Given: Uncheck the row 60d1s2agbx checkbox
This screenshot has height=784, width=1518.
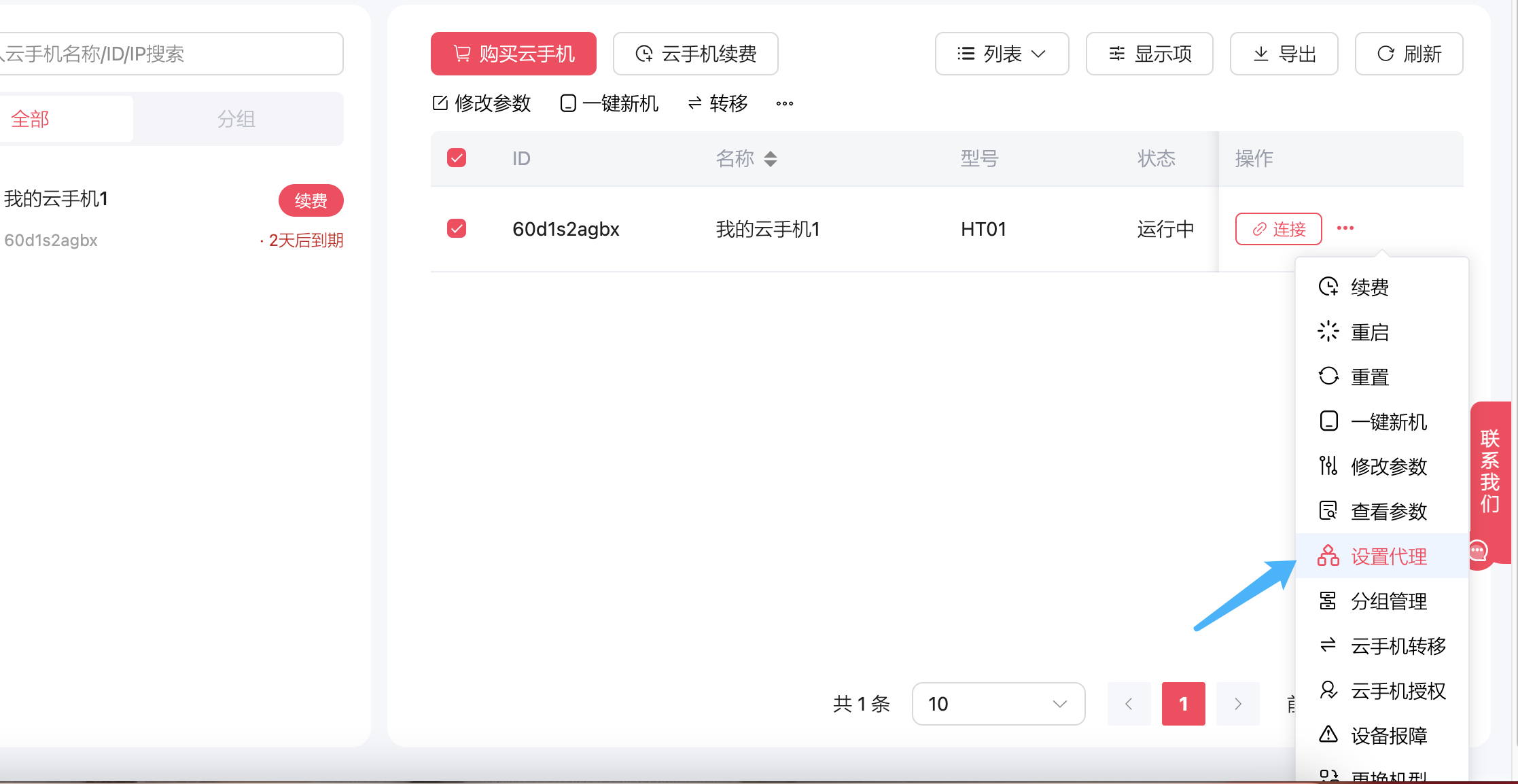Looking at the screenshot, I should [457, 228].
